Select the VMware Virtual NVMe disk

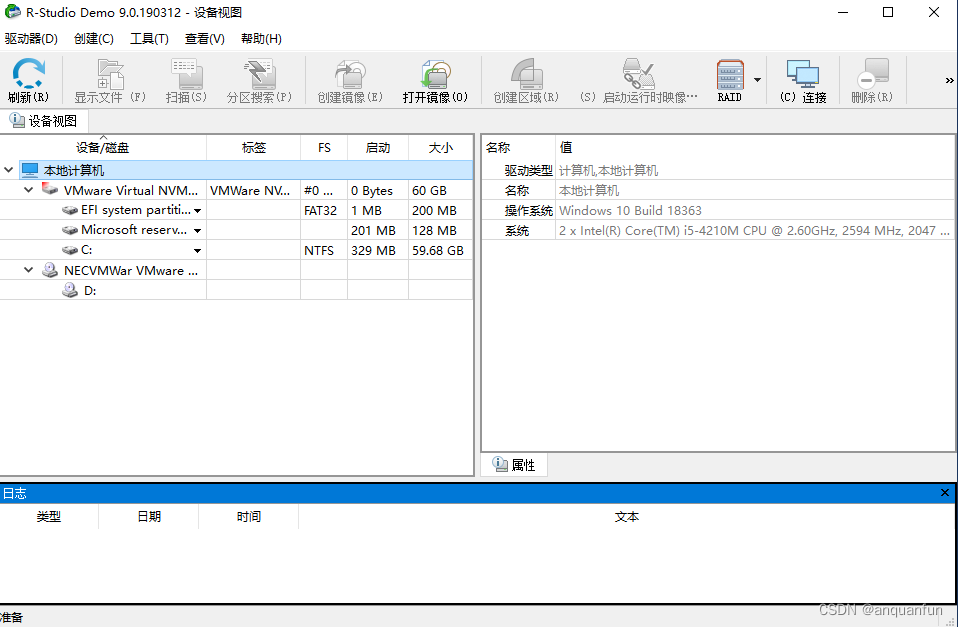pos(131,190)
